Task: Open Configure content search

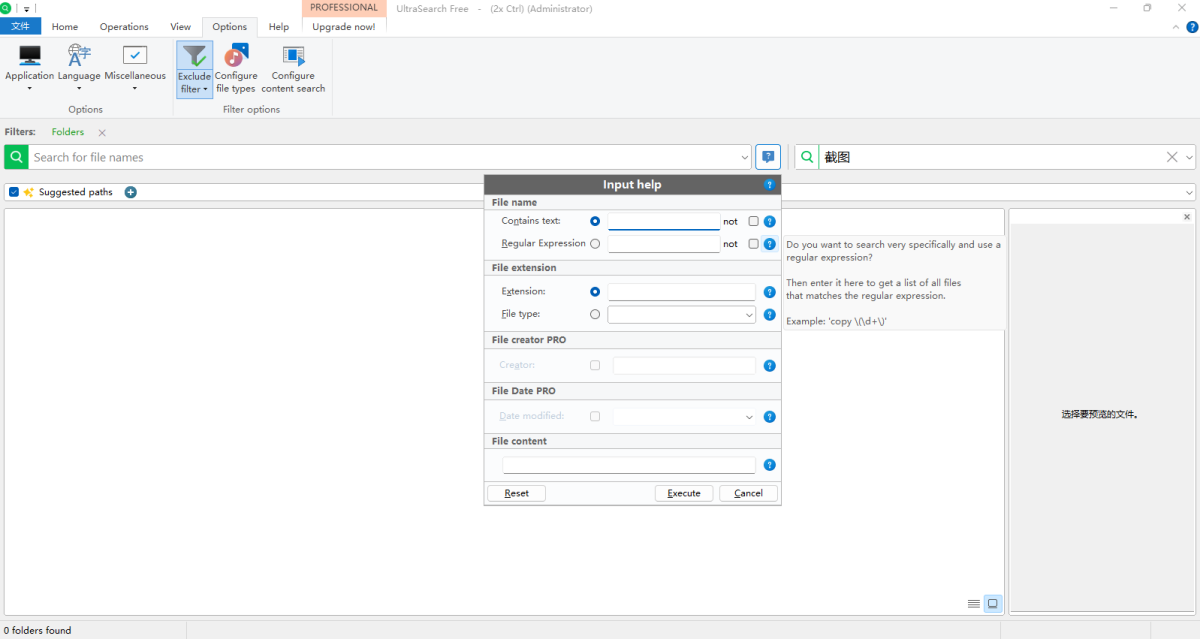Action: click(293, 56)
